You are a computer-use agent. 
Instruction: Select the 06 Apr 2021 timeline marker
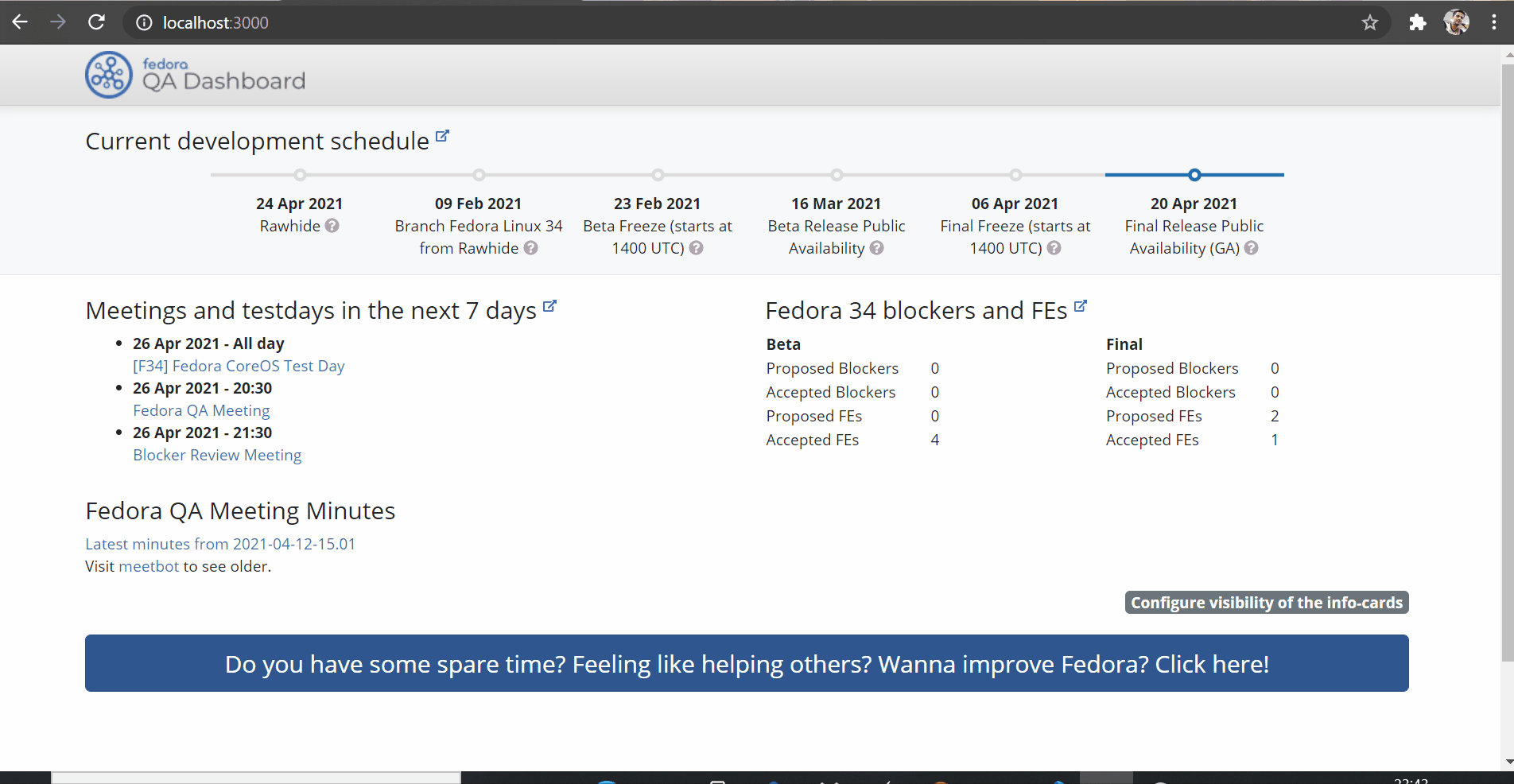point(1015,175)
